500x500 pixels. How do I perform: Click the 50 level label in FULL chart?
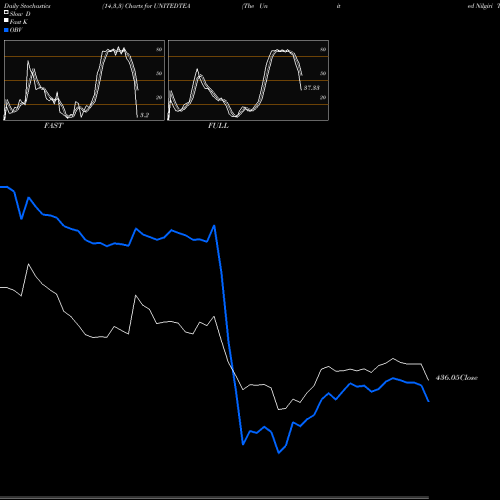[x=323, y=73]
